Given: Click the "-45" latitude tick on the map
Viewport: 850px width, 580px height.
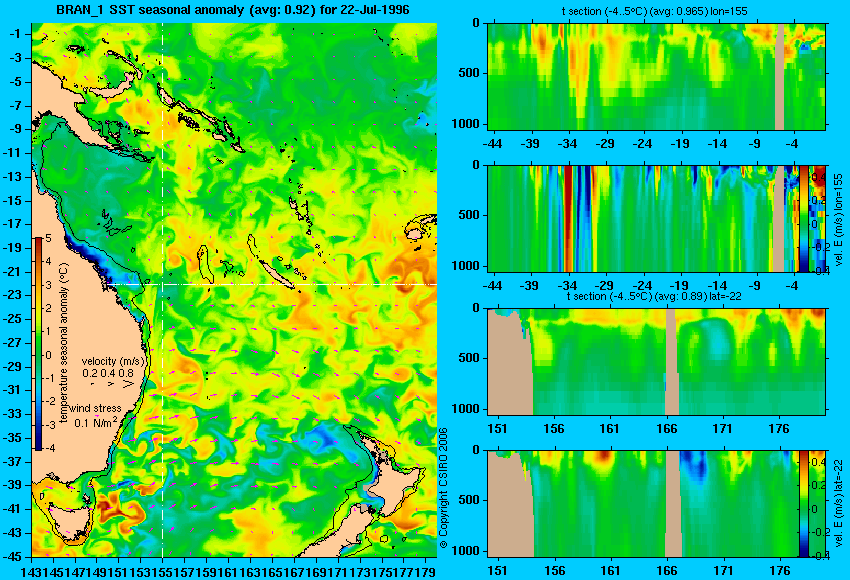Looking at the screenshot, I should click(x=14, y=556).
